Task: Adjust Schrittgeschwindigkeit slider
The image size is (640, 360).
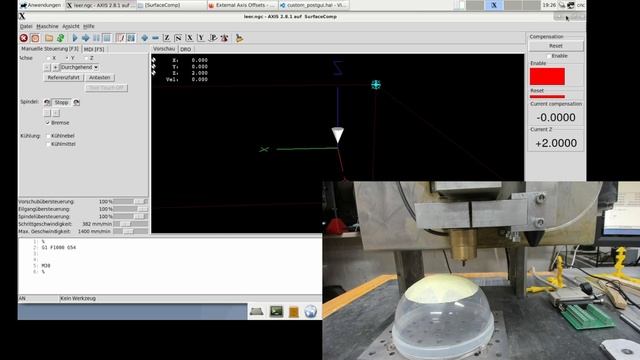Action: (x=131, y=224)
